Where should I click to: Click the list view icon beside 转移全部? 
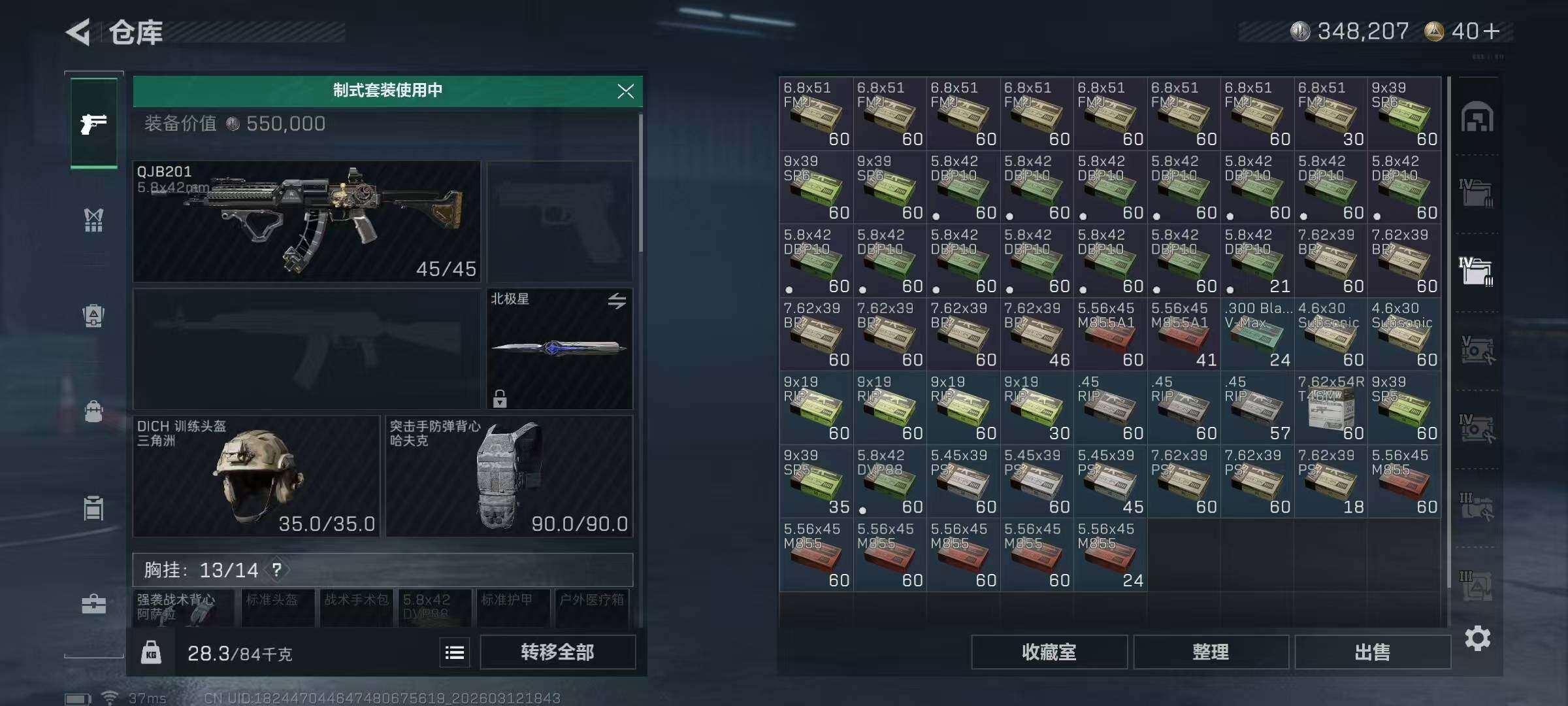tap(455, 652)
